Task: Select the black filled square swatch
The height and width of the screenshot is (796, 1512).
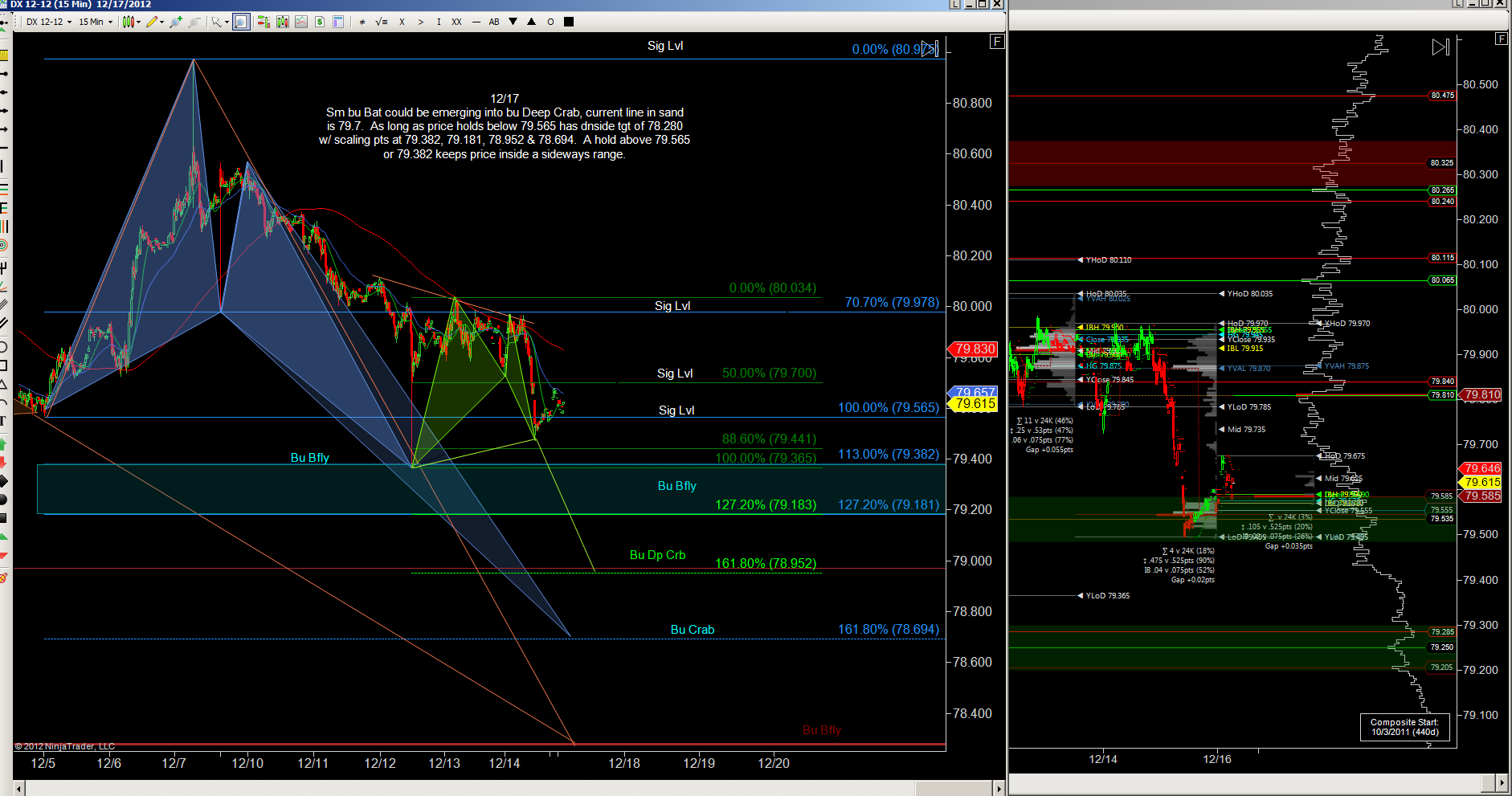Action: (569, 22)
